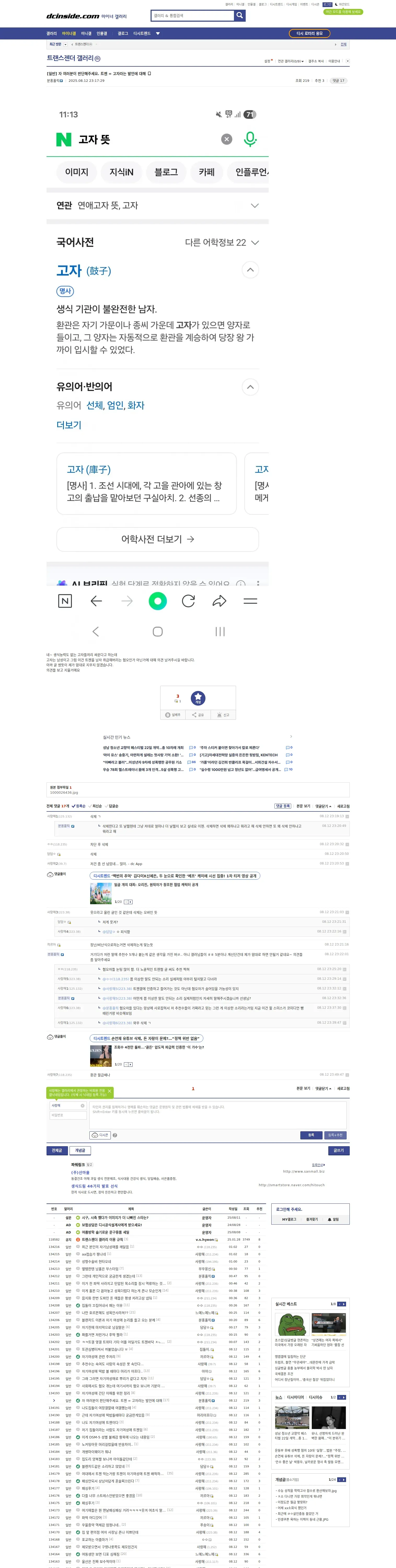
Task: Click 새로고침 above the comment list
Action: [344, 806]
